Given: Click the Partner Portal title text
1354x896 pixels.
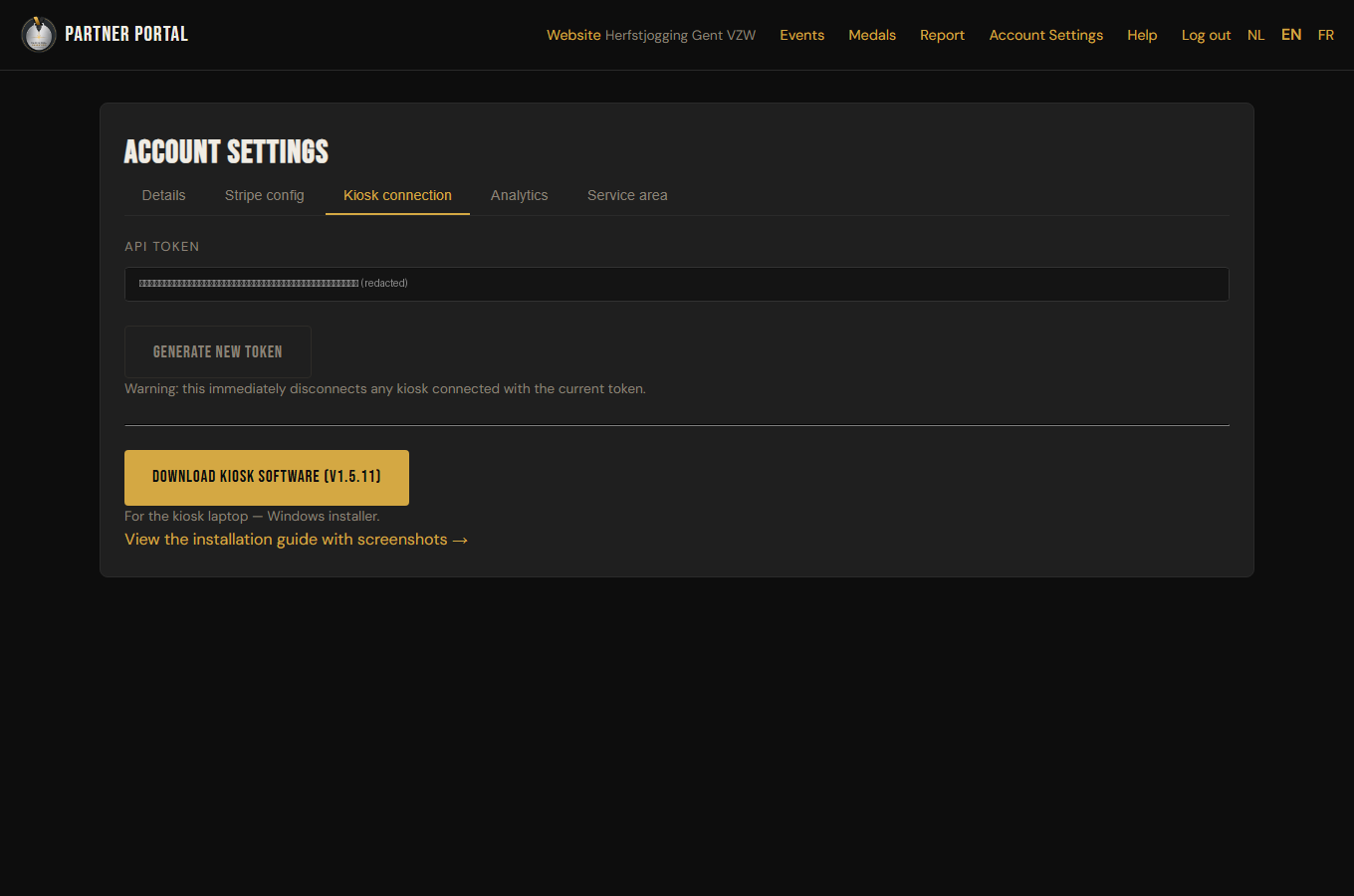Looking at the screenshot, I should (x=126, y=34).
